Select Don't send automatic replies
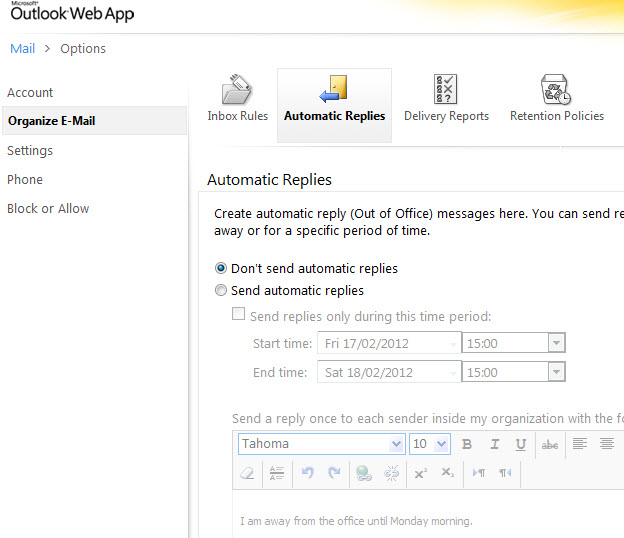This screenshot has width=624, height=538. pyautogui.click(x=221, y=268)
